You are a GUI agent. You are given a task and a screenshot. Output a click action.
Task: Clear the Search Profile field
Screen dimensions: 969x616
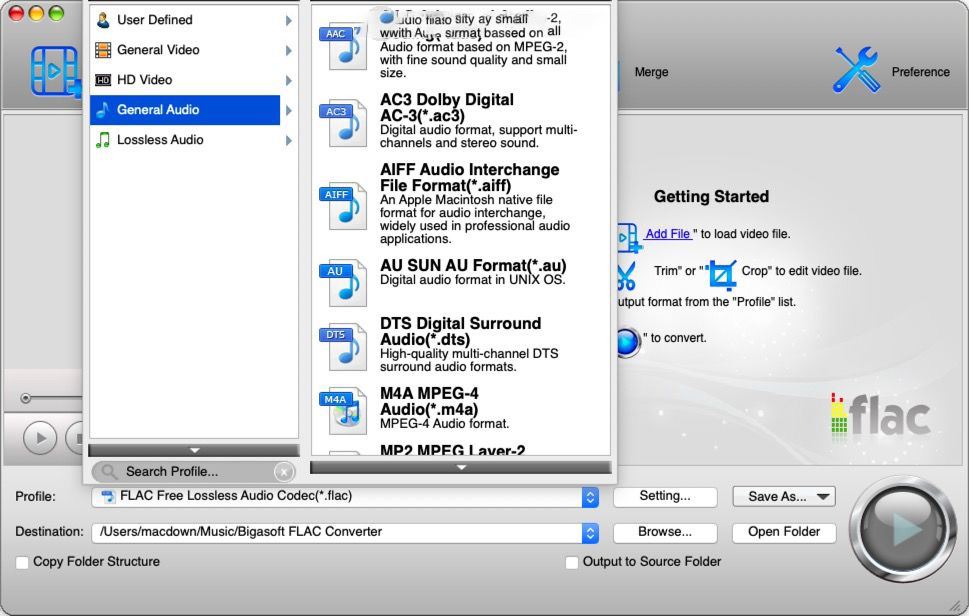(284, 472)
